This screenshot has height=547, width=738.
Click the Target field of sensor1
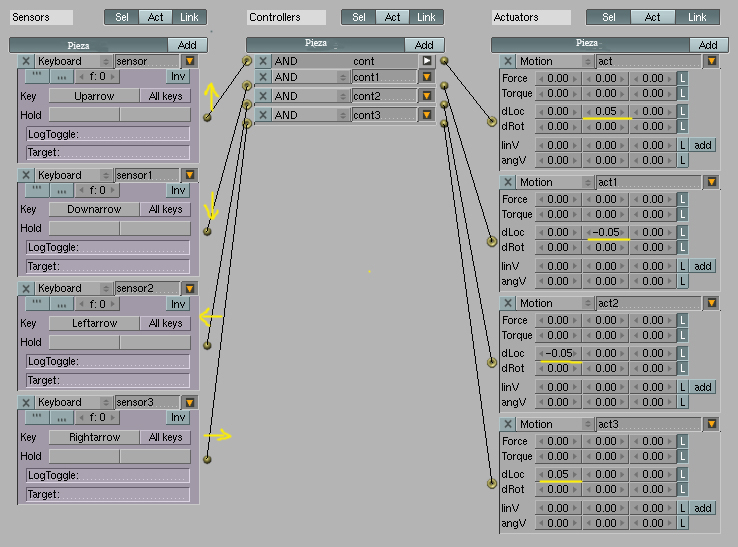(x=108, y=266)
